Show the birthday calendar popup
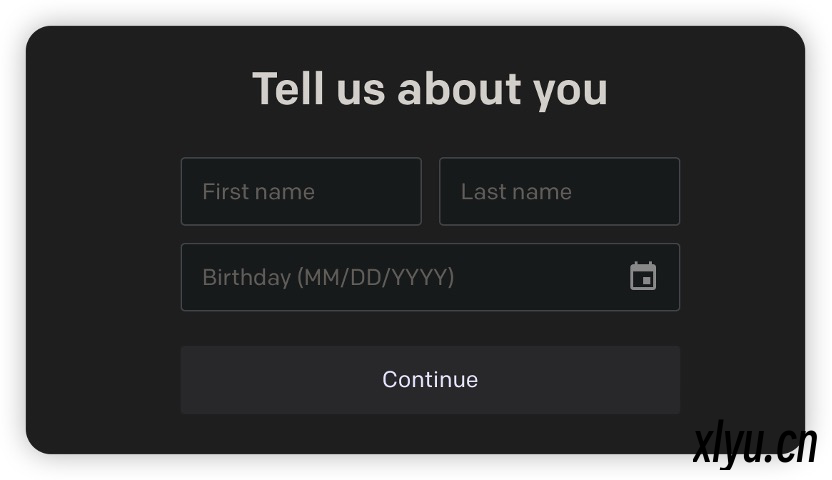The width and height of the screenshot is (832, 480). click(x=643, y=276)
